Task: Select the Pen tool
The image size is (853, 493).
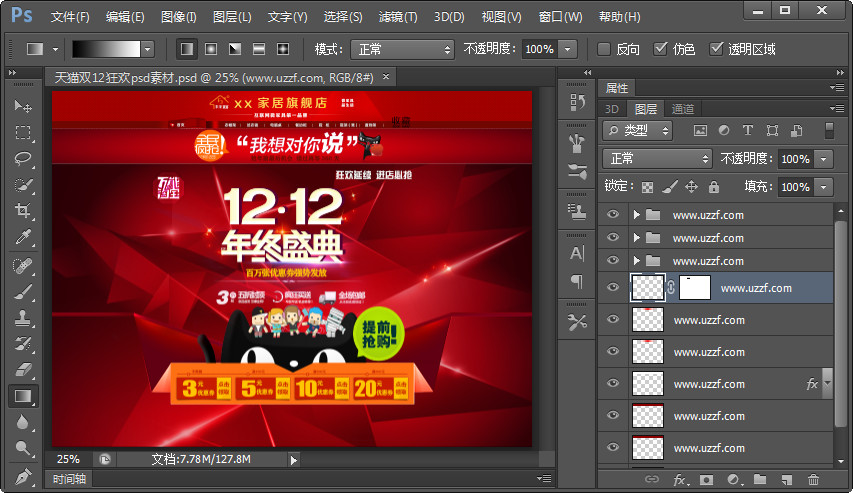Action: [23, 476]
